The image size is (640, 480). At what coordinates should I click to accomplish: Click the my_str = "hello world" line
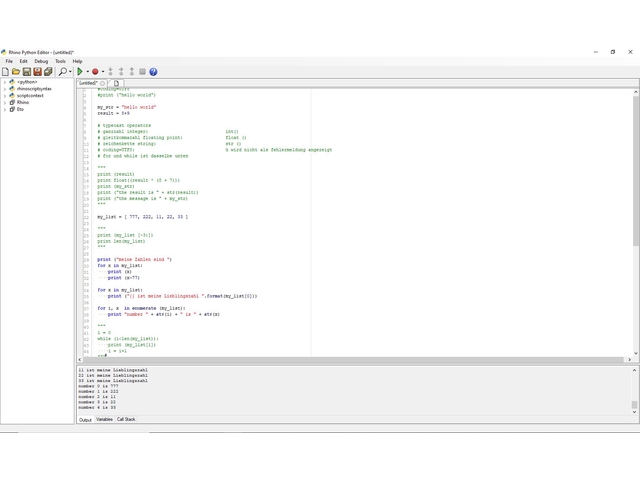(127, 107)
